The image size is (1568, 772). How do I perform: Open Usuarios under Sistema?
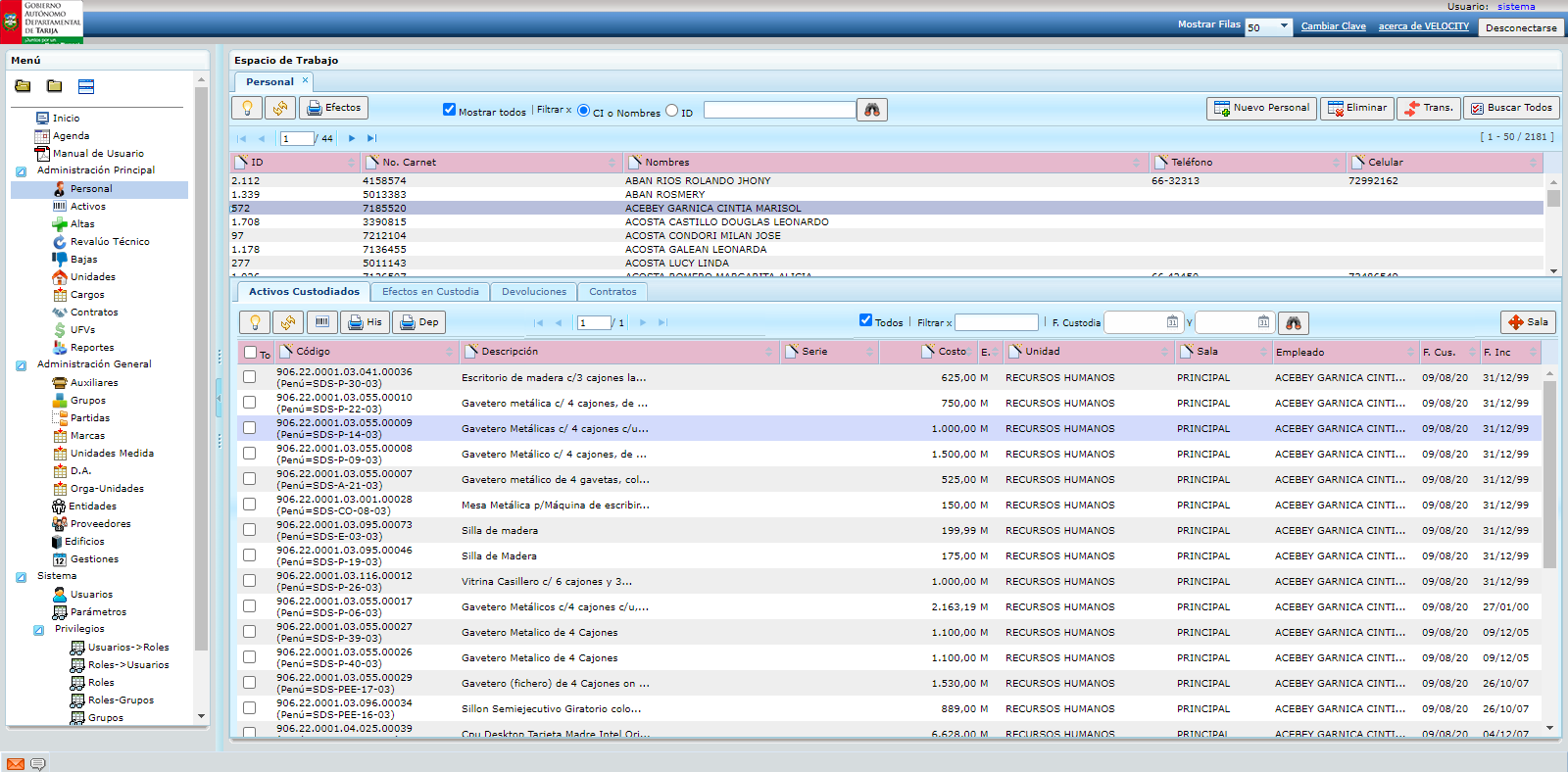91,594
